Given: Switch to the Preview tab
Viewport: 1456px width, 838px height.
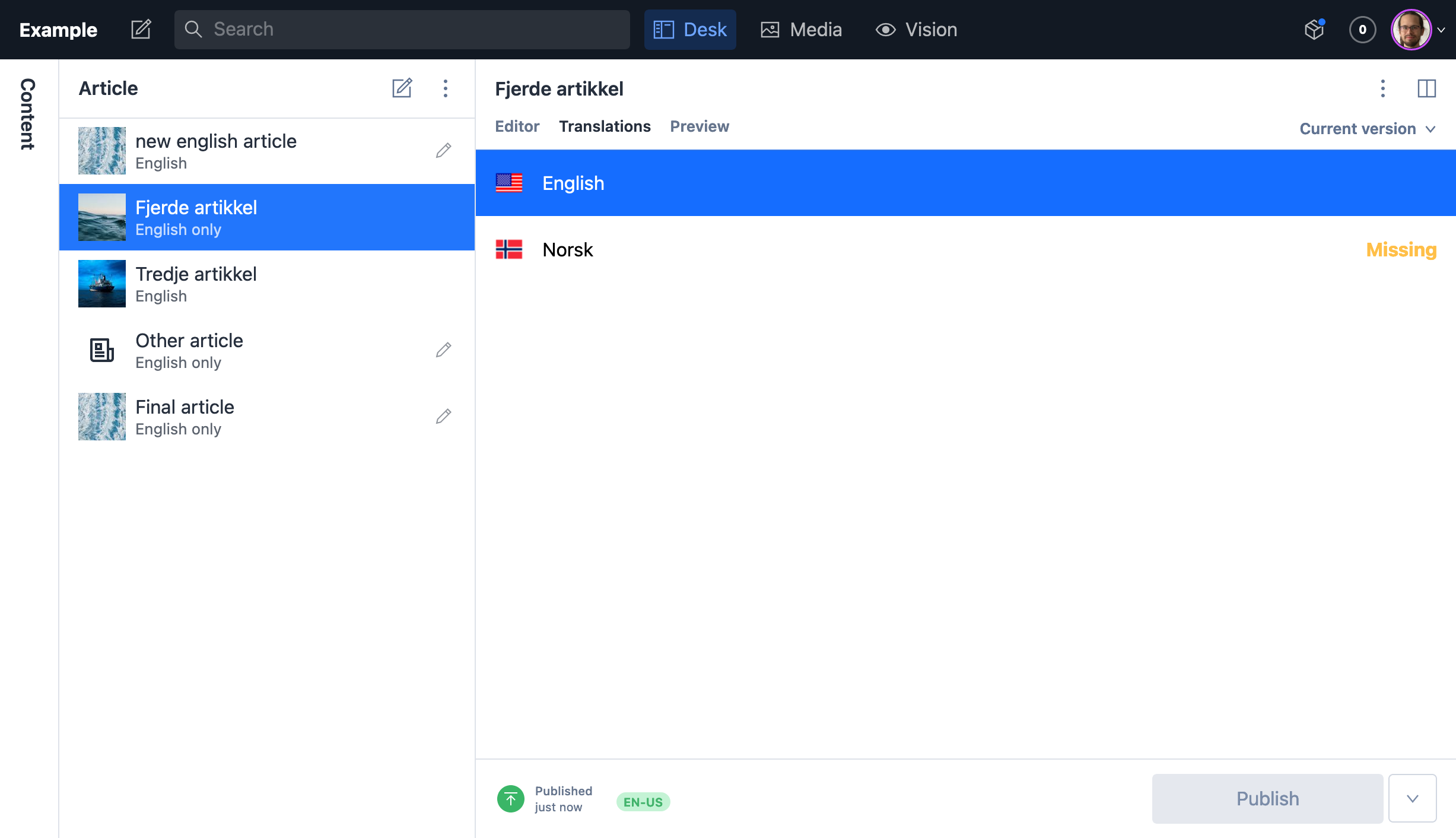Looking at the screenshot, I should click(699, 126).
